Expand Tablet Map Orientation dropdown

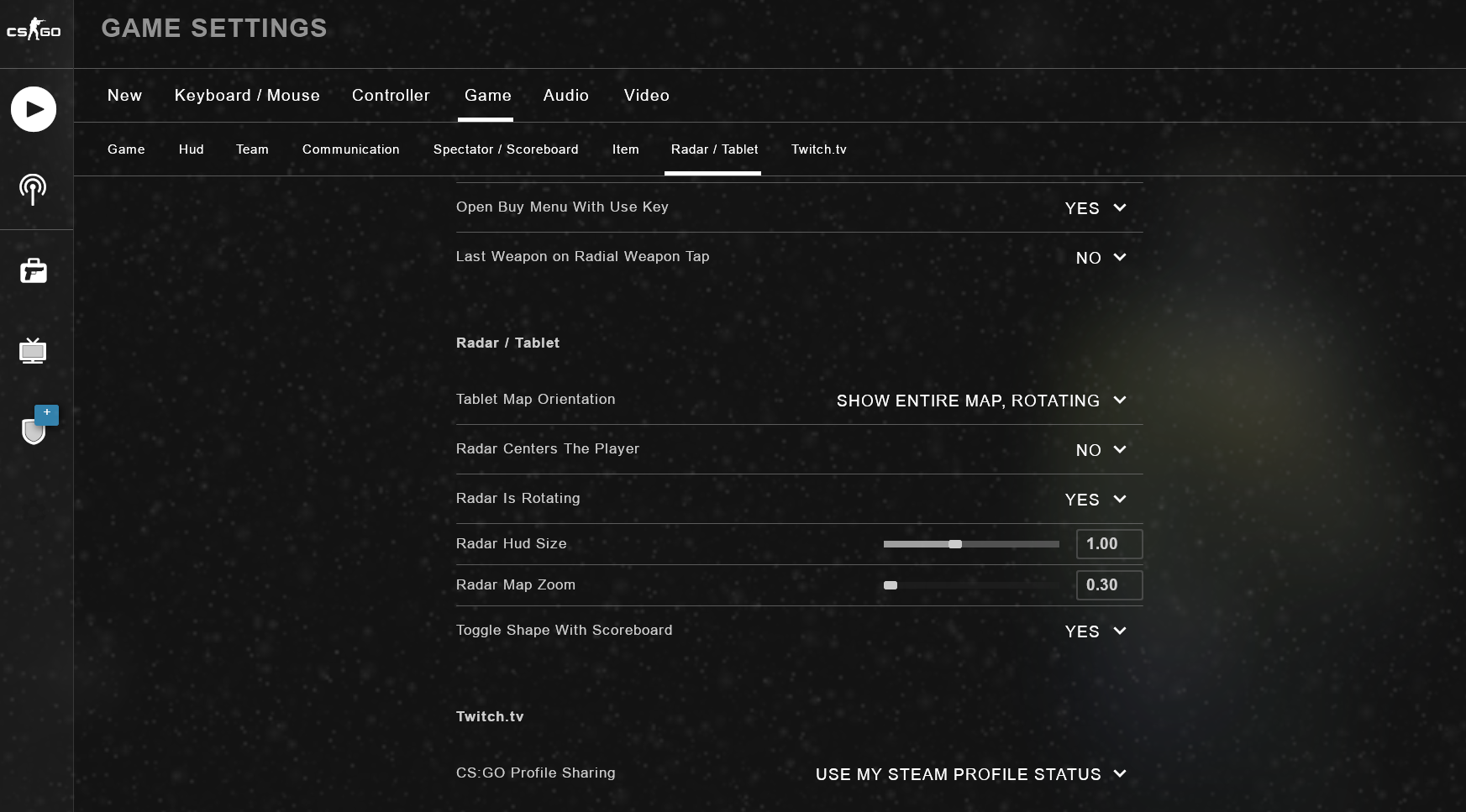(x=980, y=401)
